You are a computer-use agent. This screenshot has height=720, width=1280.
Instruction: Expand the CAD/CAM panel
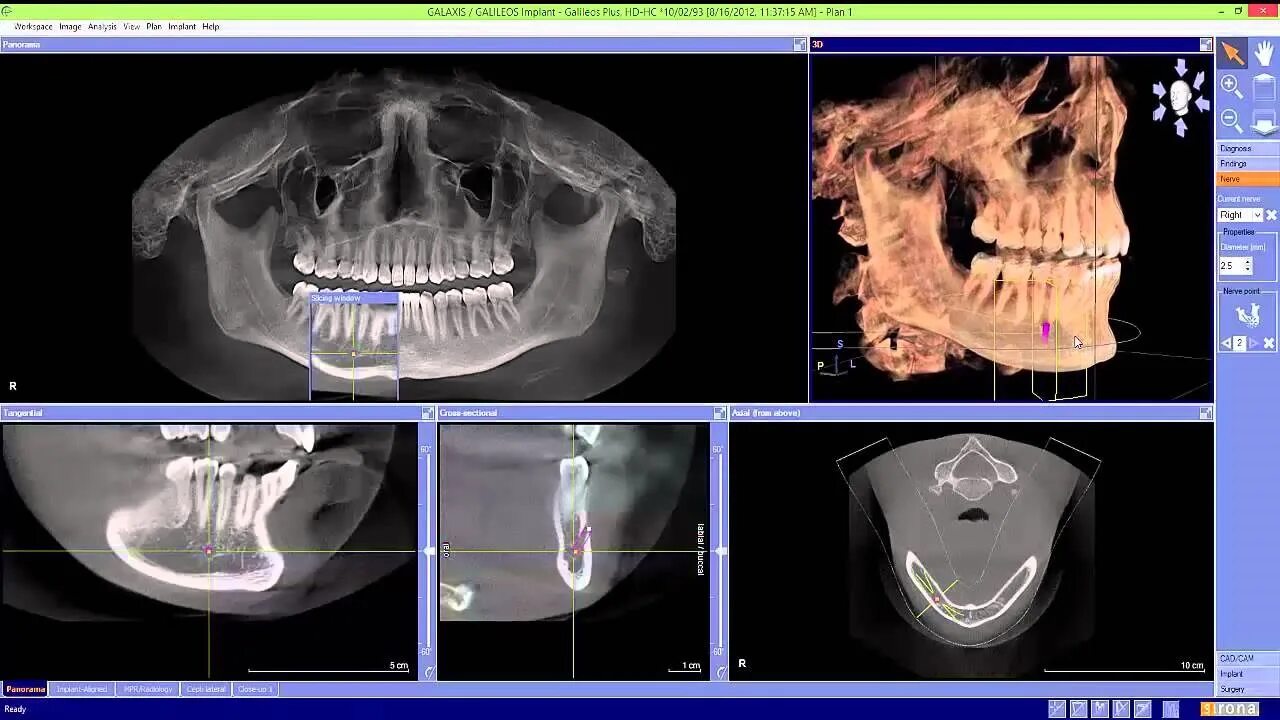coord(1247,658)
